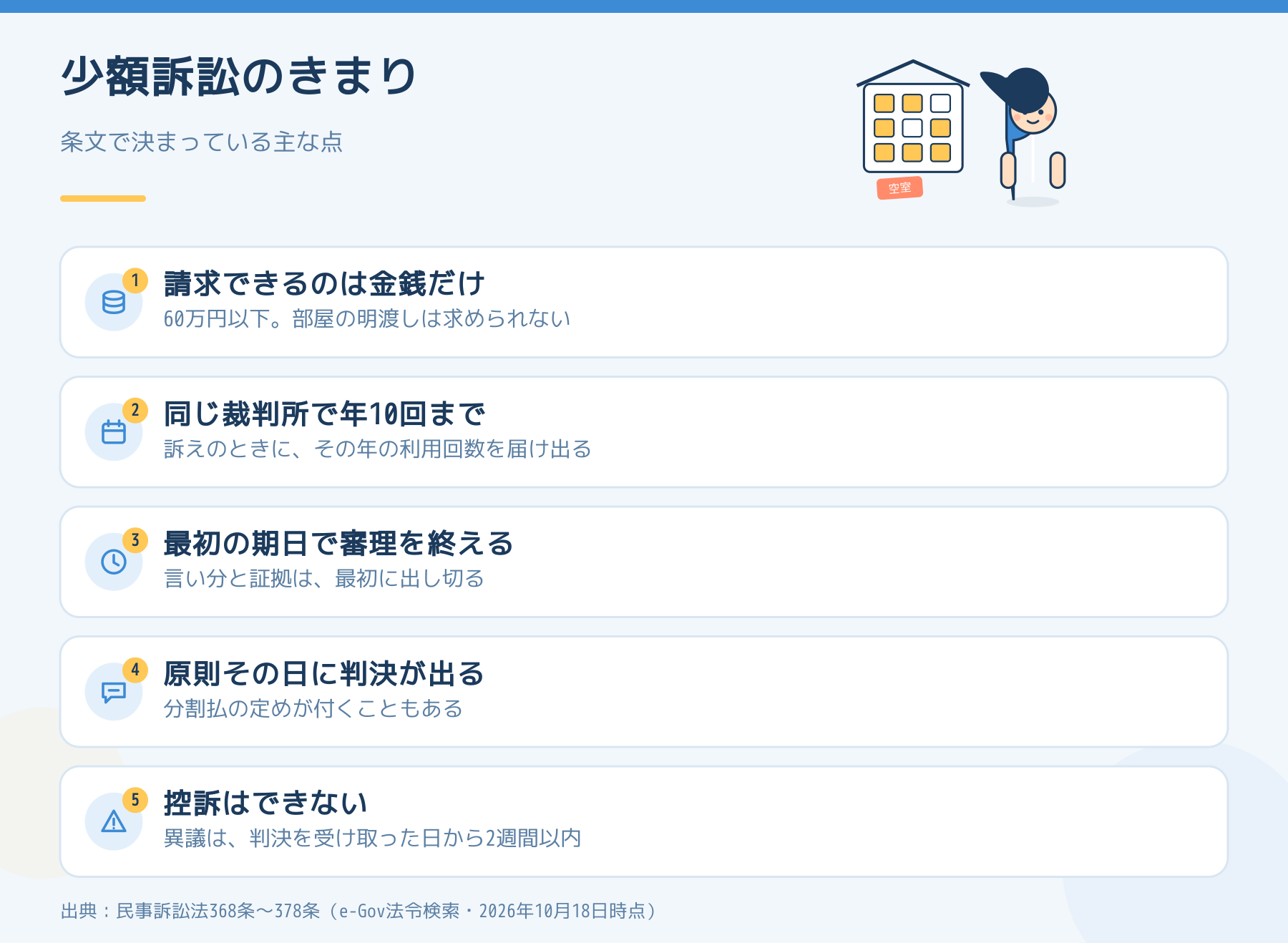Click the text 訴えのときに、その年の利用回数を届け出る

[378, 449]
